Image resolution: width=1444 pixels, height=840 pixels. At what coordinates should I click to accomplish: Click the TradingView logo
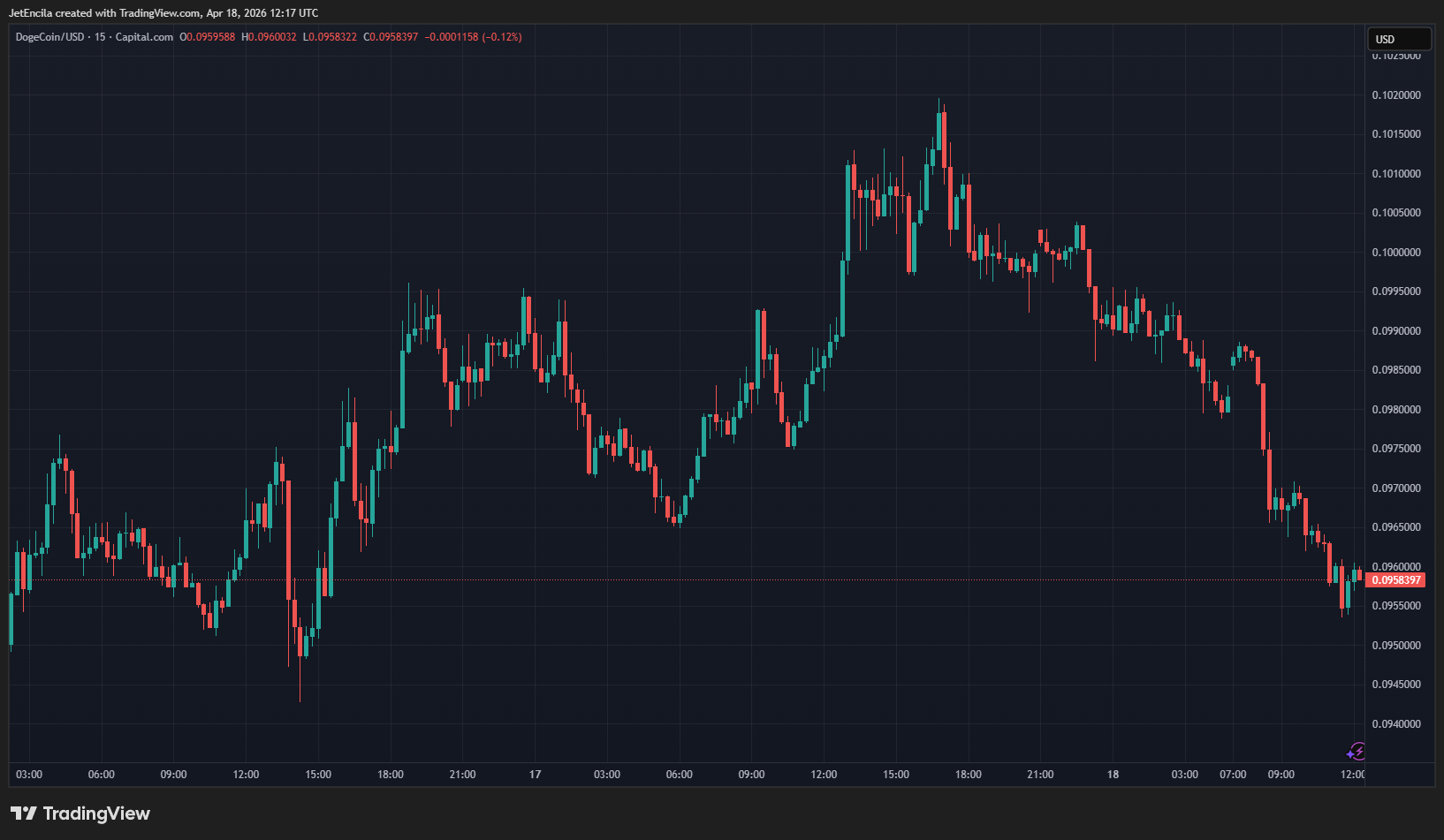coord(80,814)
